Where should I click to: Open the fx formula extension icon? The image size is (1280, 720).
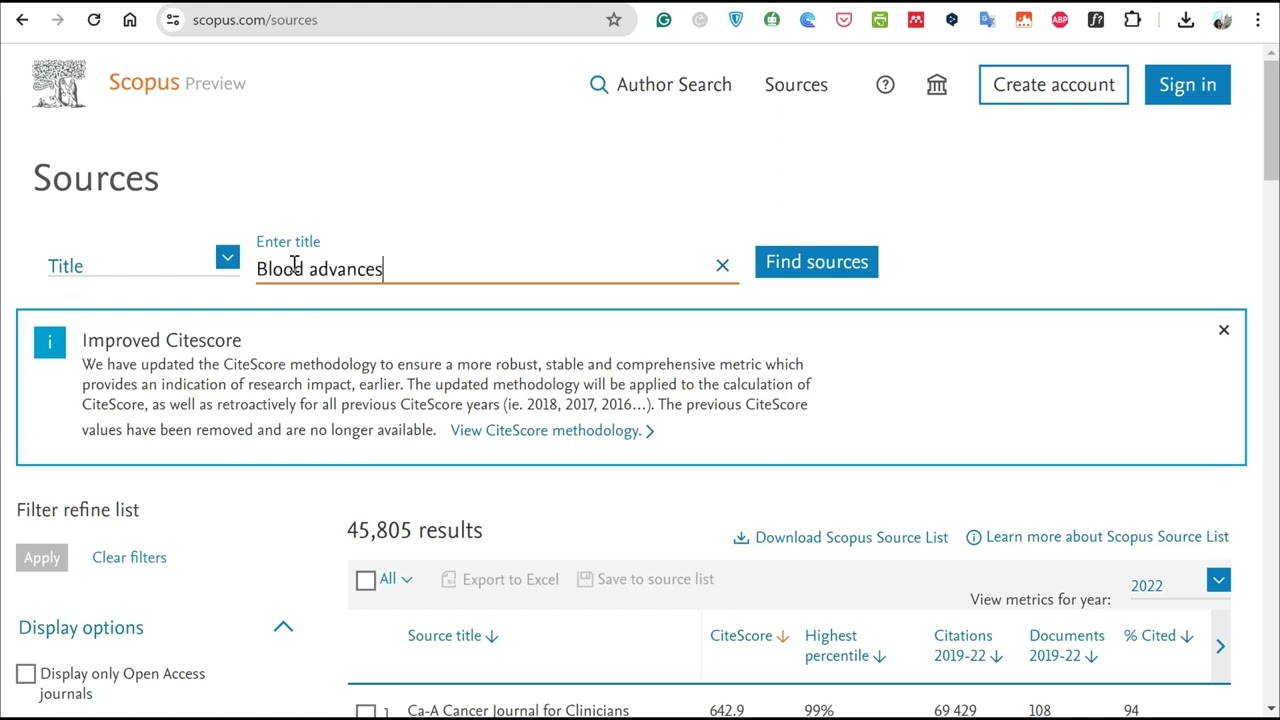pos(1096,20)
